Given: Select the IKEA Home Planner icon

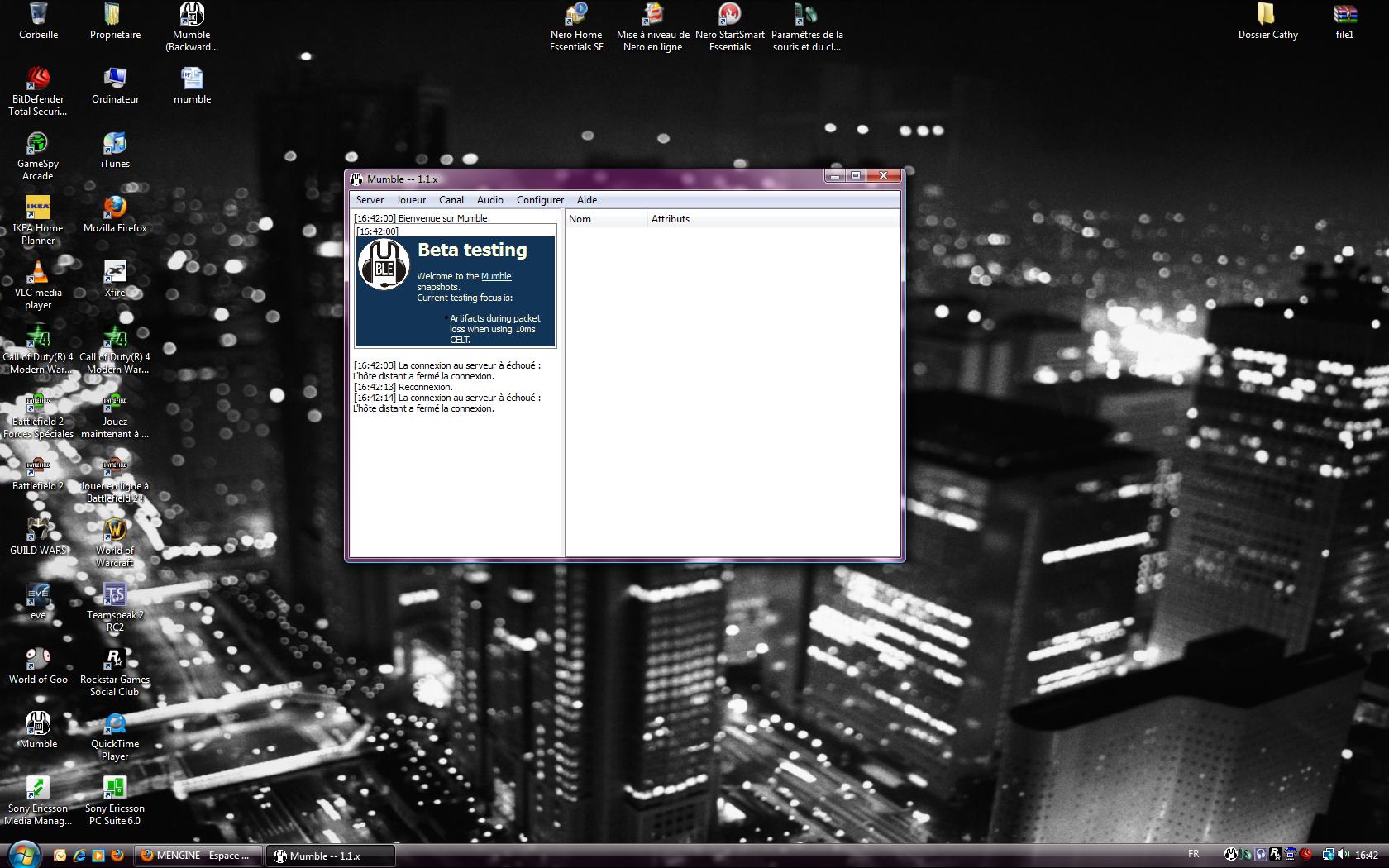Looking at the screenshot, I should (38, 220).
